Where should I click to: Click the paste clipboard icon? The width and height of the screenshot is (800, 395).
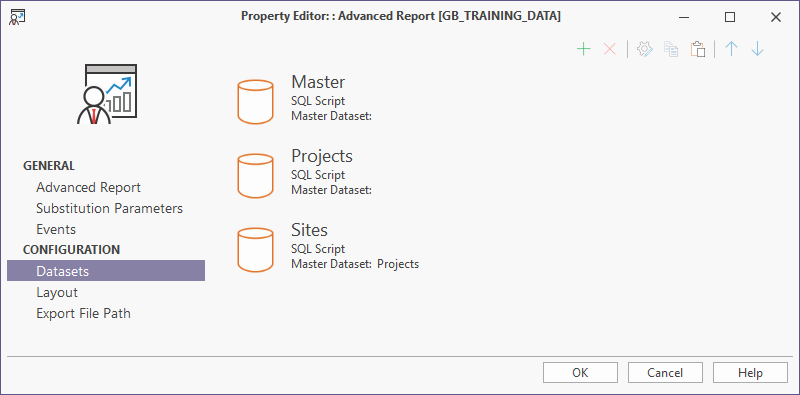click(x=698, y=49)
